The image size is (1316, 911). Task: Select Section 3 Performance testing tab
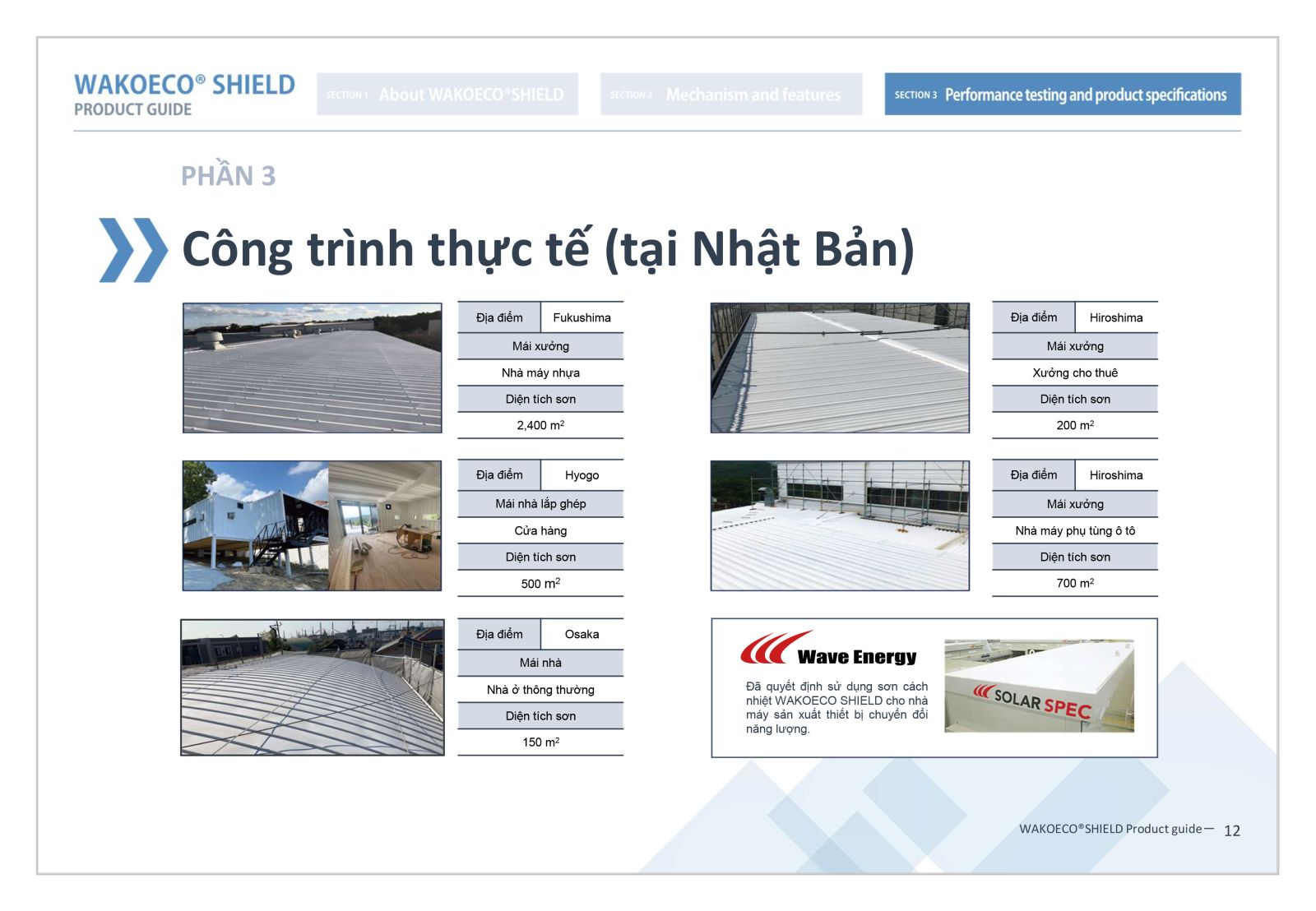click(1063, 95)
